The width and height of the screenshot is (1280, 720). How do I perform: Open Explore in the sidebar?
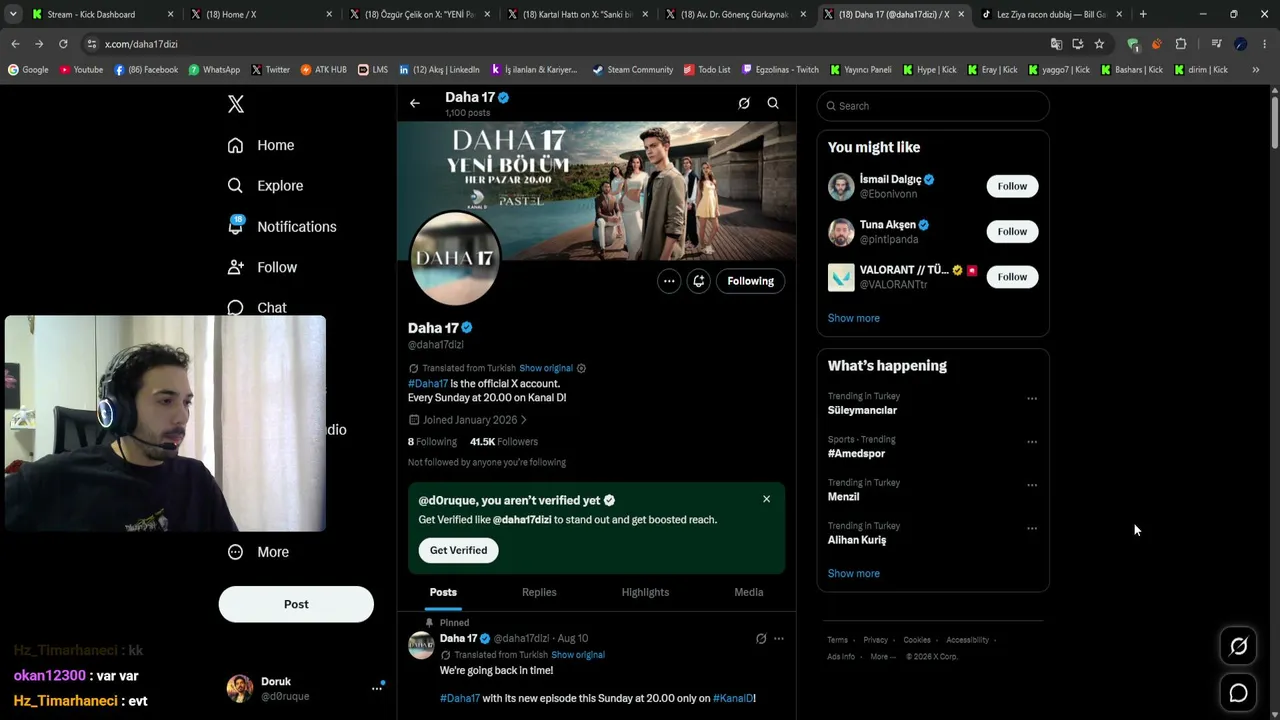pyautogui.click(x=265, y=186)
